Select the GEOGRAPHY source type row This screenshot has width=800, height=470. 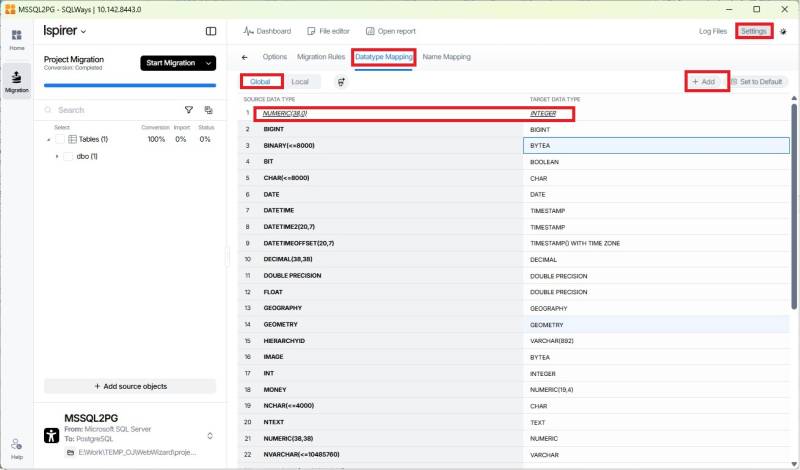pos(381,308)
